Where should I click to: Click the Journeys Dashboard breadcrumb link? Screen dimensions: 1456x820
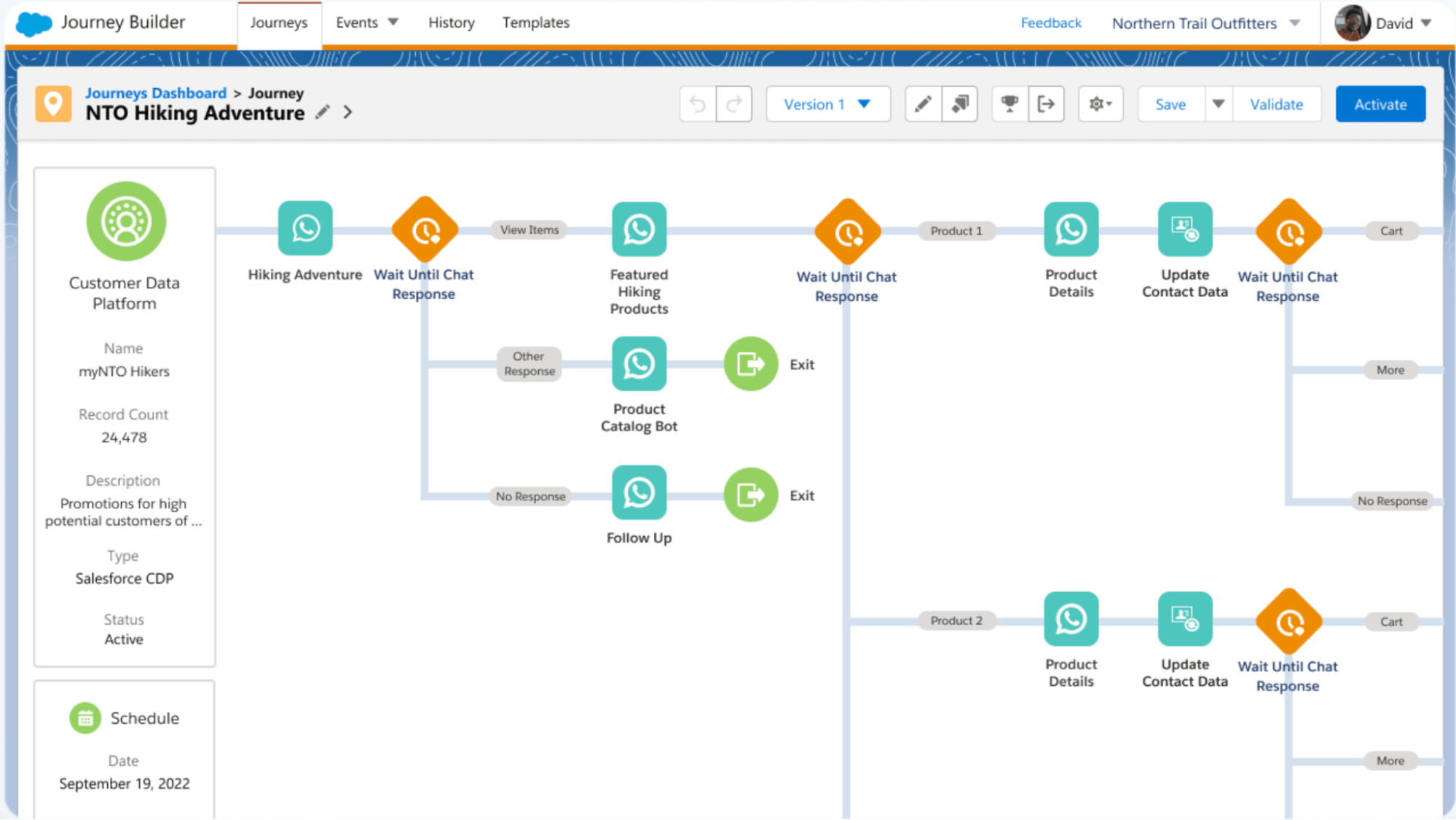point(156,93)
